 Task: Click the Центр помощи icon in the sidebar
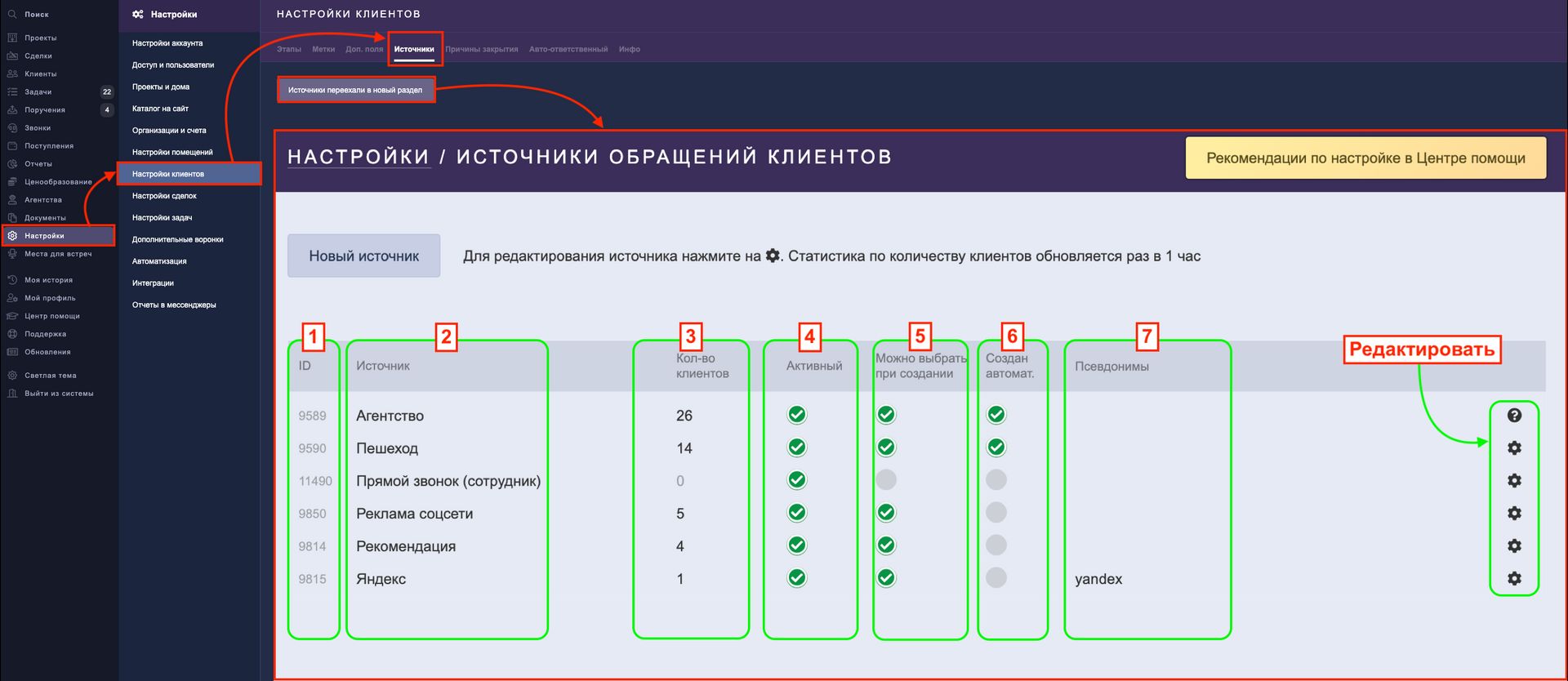[x=12, y=315]
